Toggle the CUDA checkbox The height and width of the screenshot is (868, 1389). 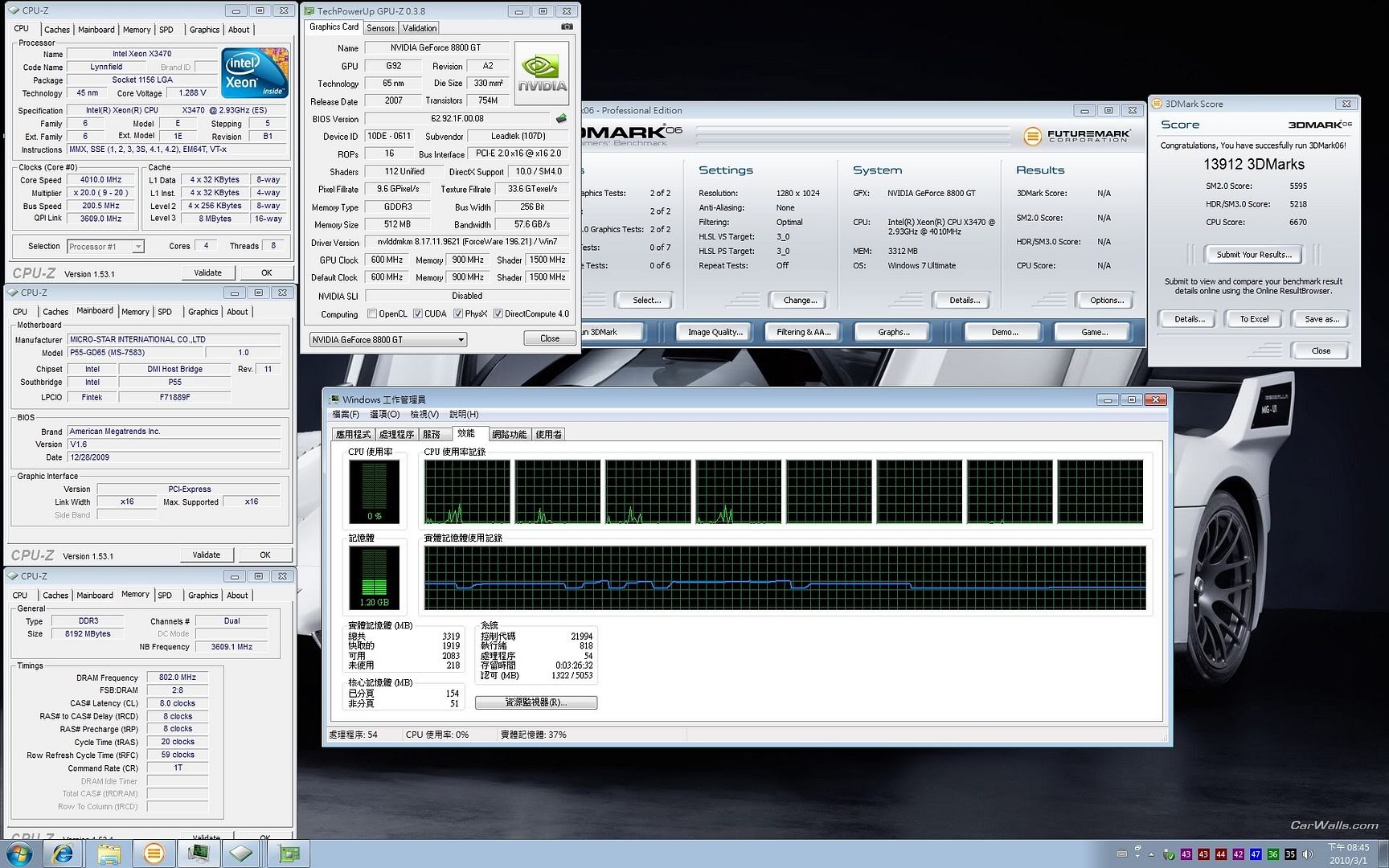click(x=418, y=314)
